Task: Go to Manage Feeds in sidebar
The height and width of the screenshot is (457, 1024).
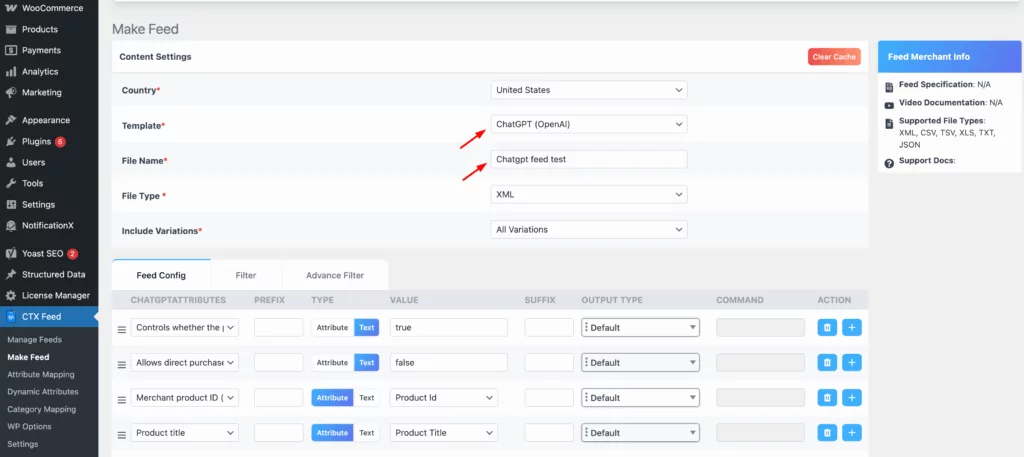Action: pos(35,340)
